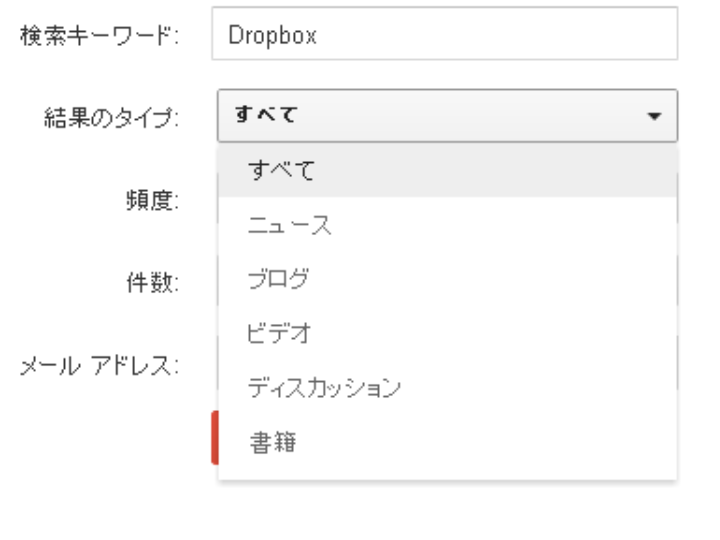Open the 結果のタイプ combo box

447,116
